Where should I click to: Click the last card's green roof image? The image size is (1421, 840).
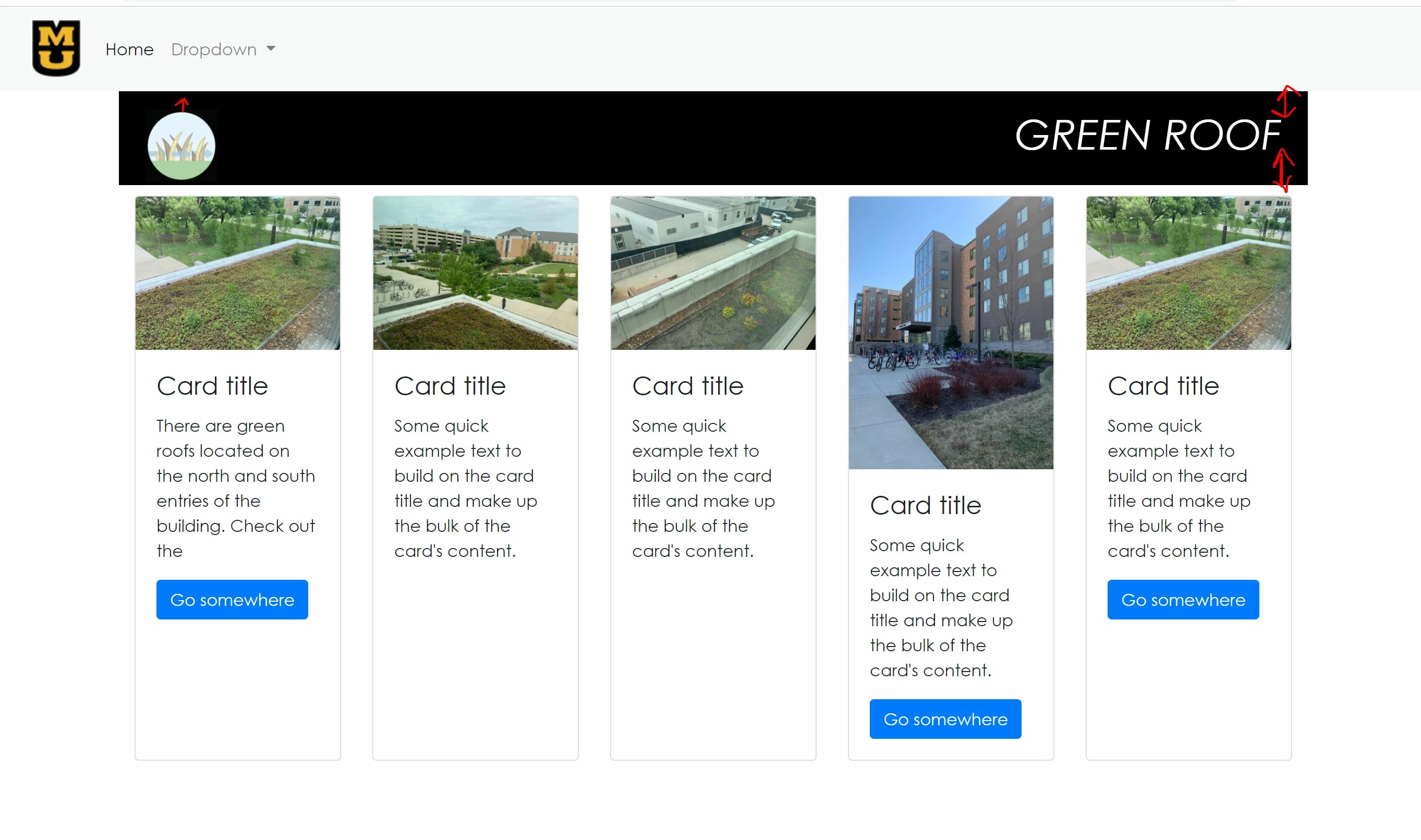click(x=1188, y=273)
